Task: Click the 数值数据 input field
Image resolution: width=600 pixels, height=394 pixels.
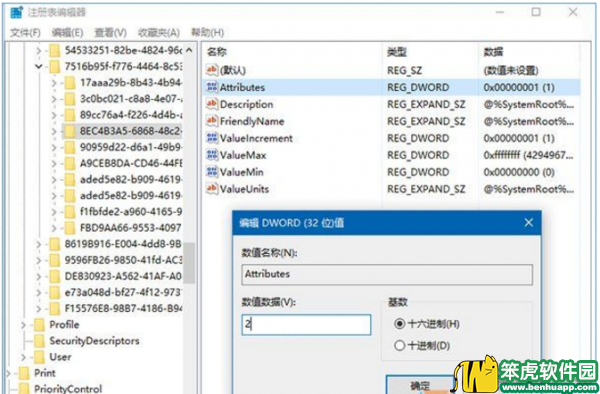Action: [306, 325]
